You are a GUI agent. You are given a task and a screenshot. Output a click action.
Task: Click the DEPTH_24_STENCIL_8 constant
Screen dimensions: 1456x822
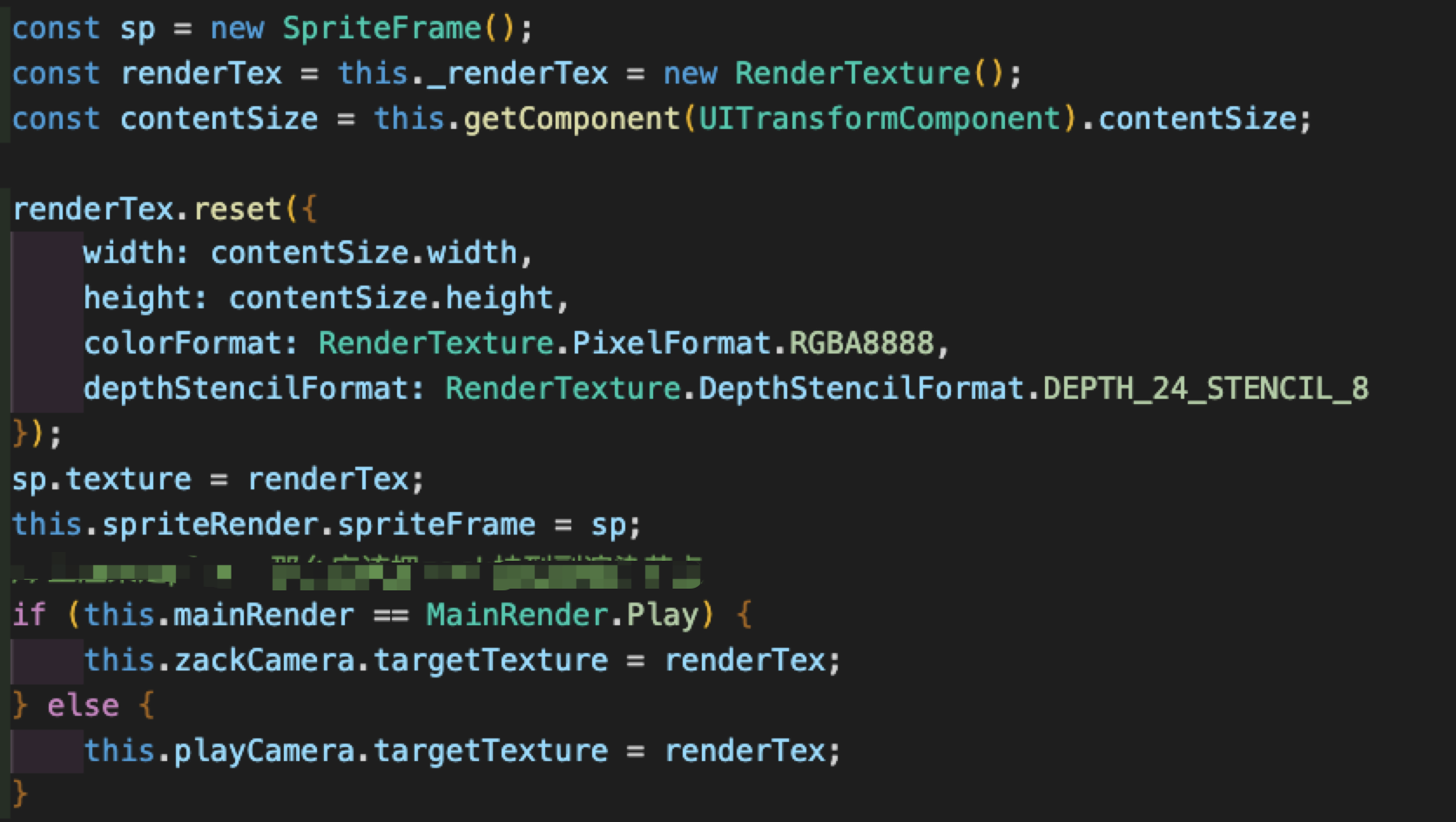click(x=1205, y=389)
